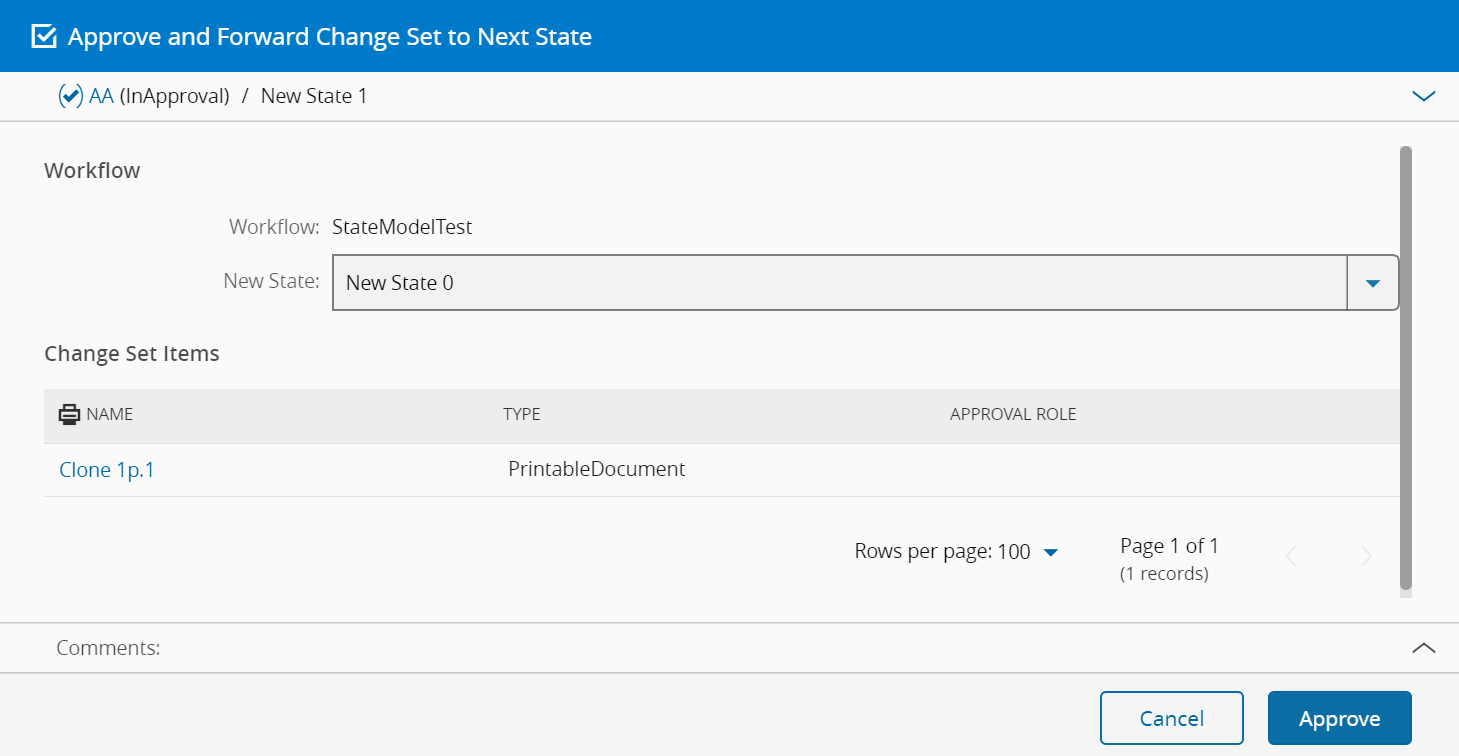Open the AA change set link
Viewport: 1459px width, 756px height.
[101, 96]
